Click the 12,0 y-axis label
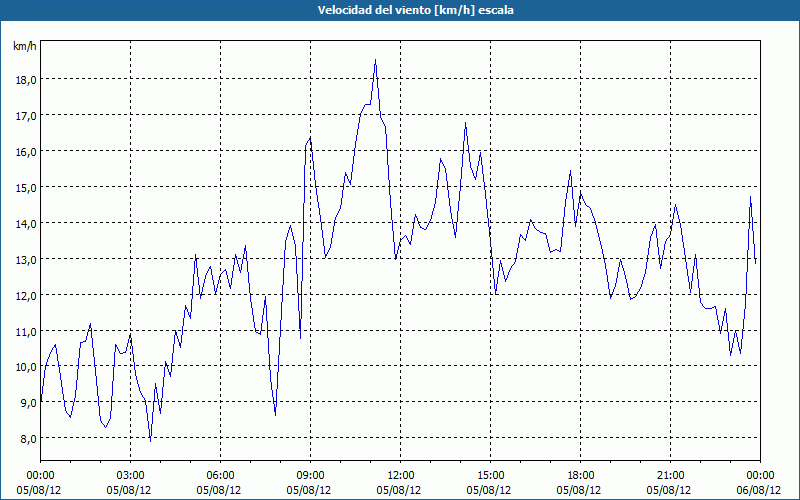Viewport: 800px width, 500px height. [26, 295]
